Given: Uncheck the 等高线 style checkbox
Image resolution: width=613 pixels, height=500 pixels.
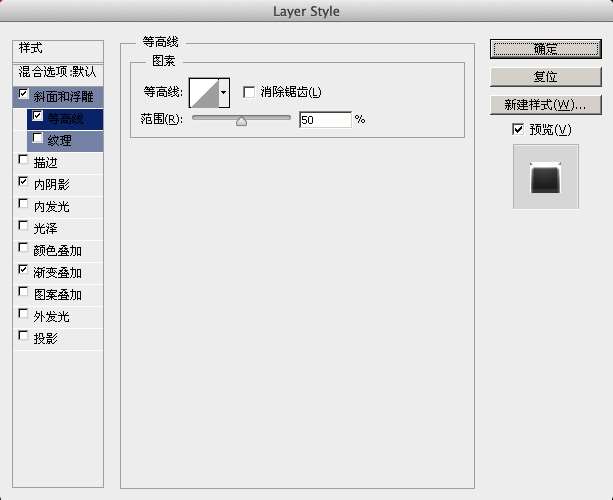Looking at the screenshot, I should coord(38,116).
